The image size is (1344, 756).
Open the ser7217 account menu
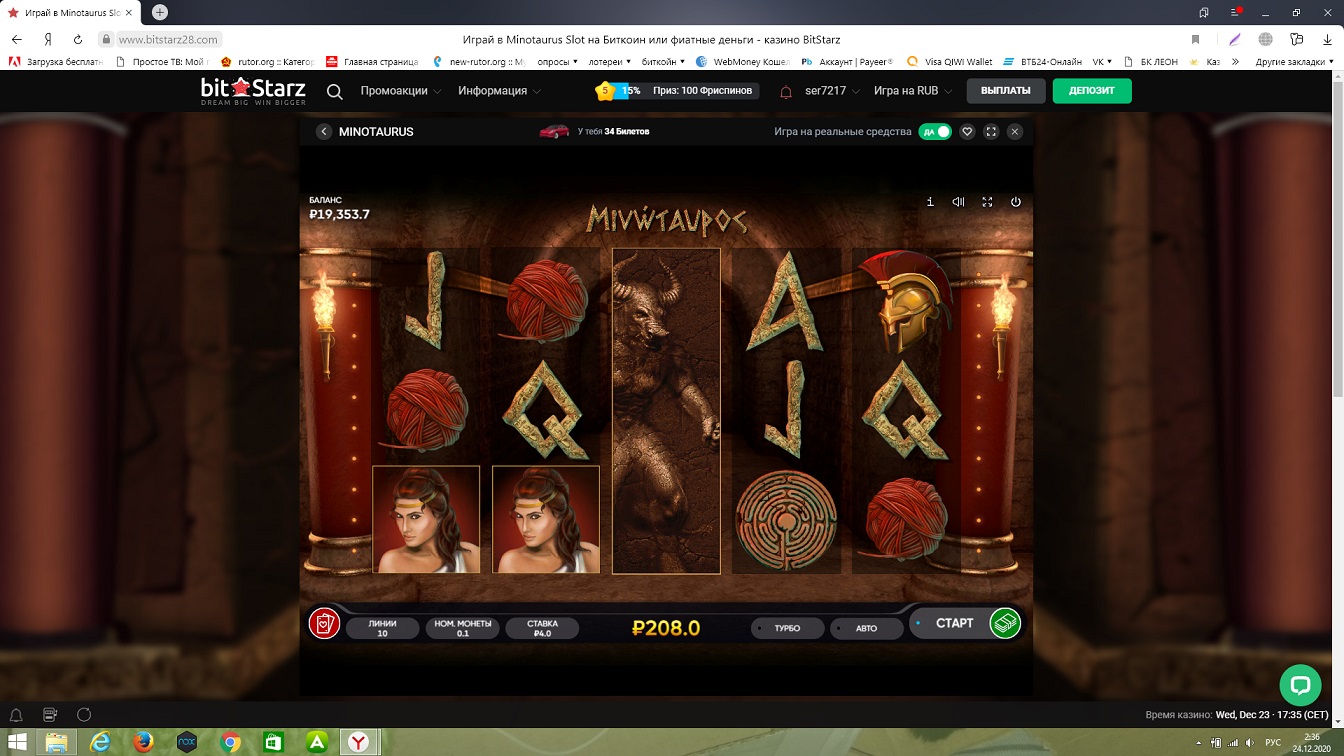pyautogui.click(x=832, y=91)
